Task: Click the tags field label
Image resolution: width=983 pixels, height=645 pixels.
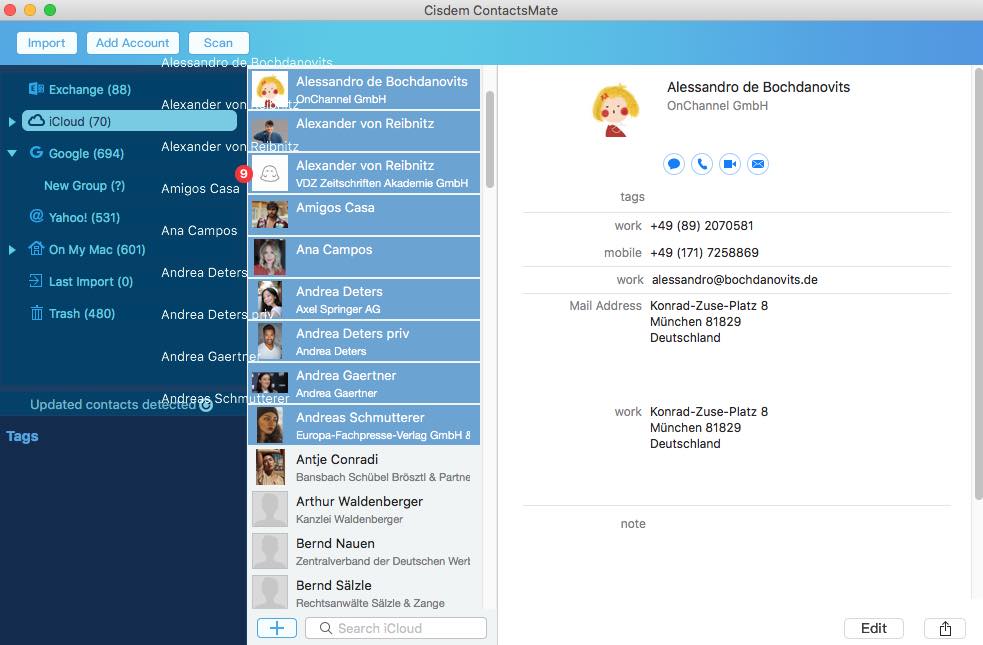Action: (x=632, y=197)
